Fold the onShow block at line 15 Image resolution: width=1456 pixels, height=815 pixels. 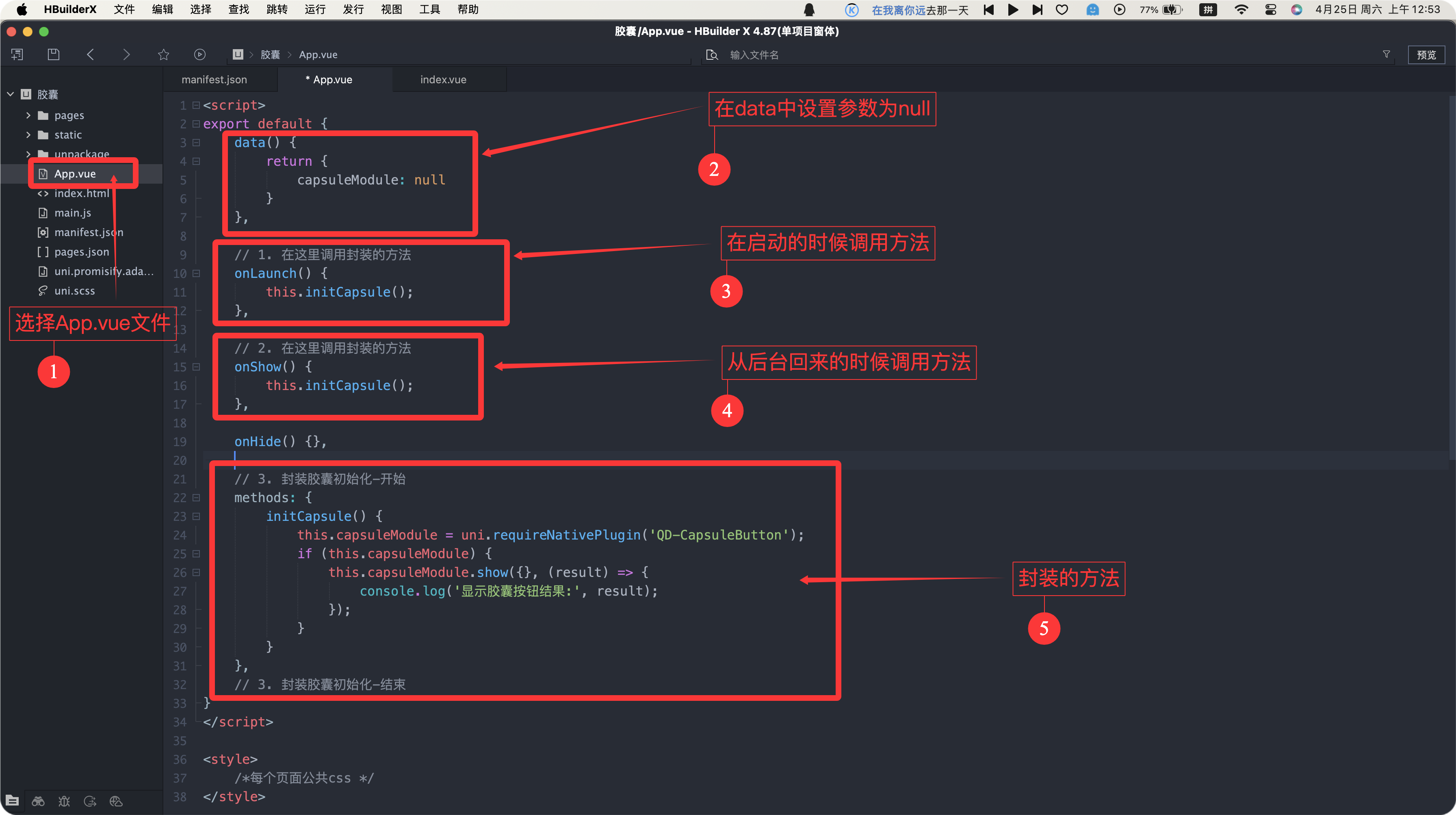(x=196, y=367)
